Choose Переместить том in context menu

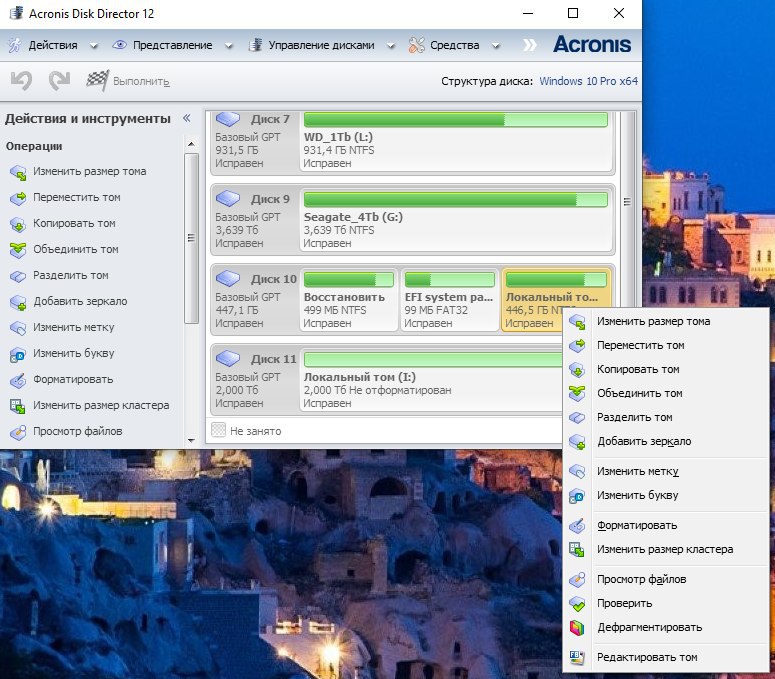[x=665, y=345]
